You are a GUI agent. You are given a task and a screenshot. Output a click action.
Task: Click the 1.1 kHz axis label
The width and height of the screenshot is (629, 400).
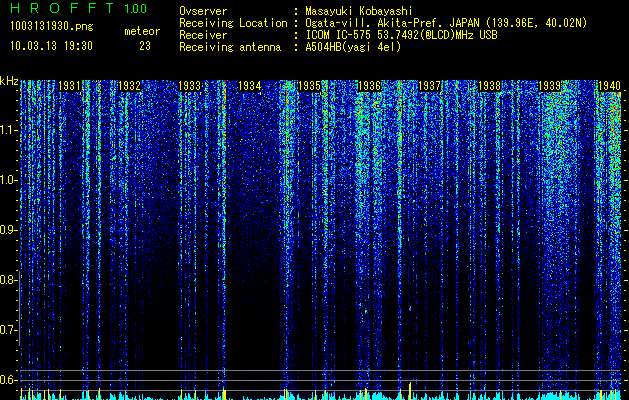pyautogui.click(x=8, y=130)
